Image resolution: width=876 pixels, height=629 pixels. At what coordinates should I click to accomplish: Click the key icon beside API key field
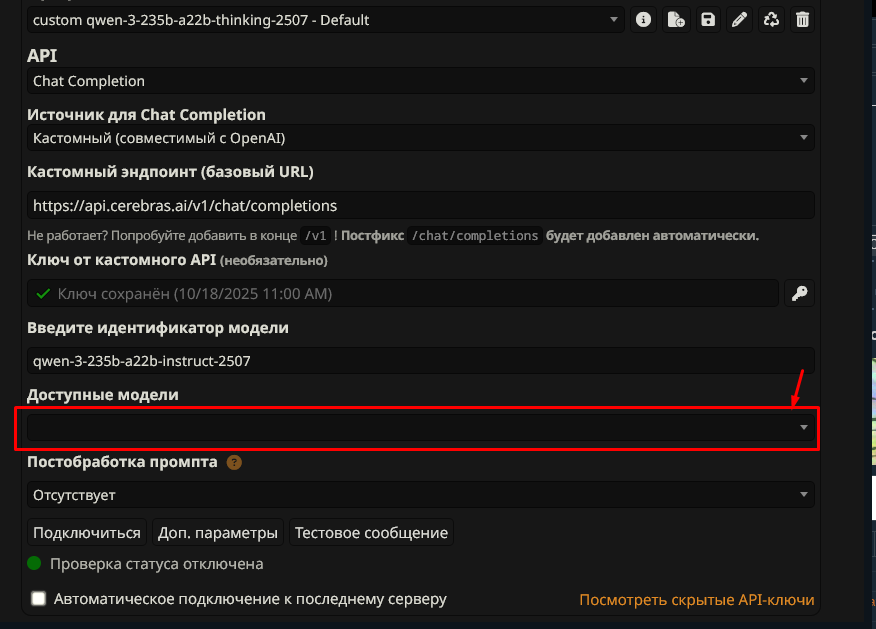click(x=799, y=293)
